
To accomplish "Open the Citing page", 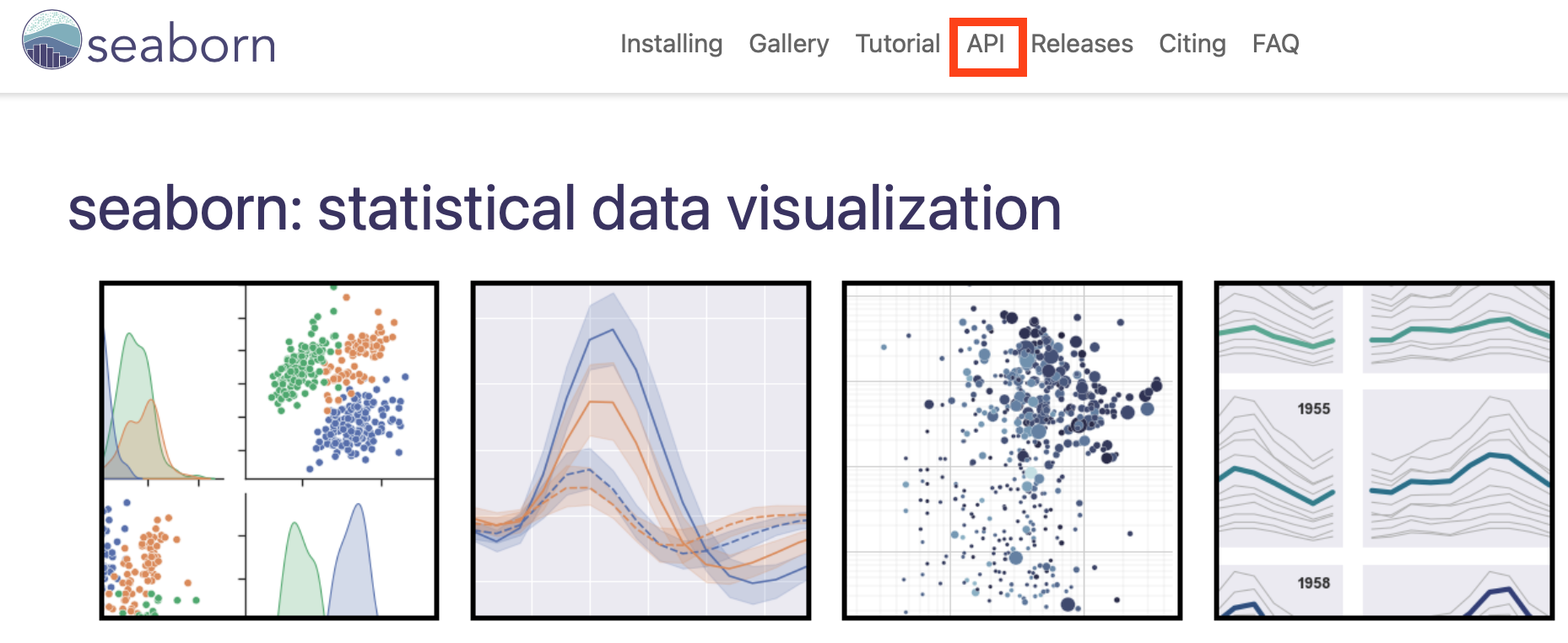I will pos(1192,44).
